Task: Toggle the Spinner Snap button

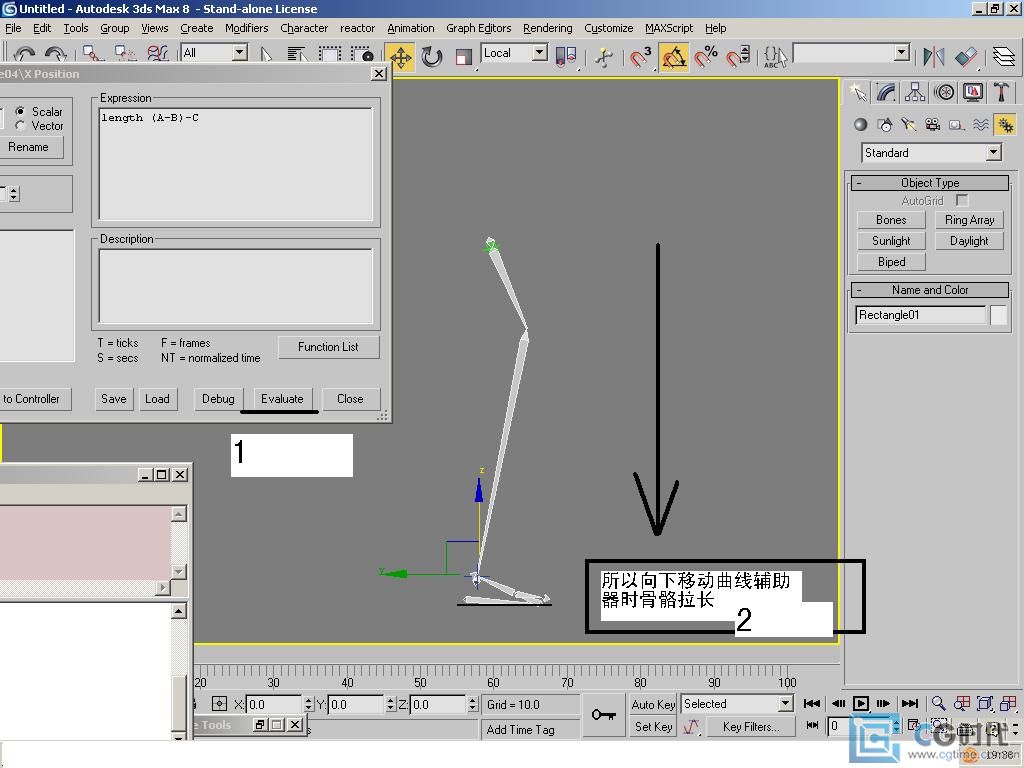Action: [738, 56]
